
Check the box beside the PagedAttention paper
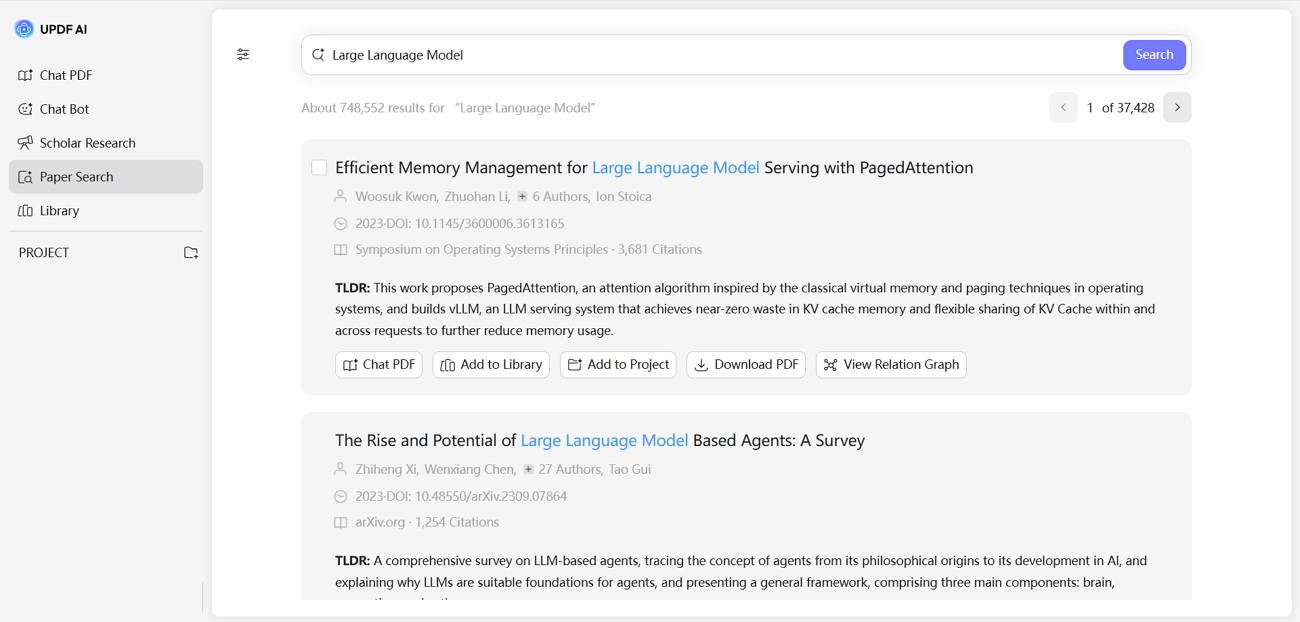click(319, 167)
